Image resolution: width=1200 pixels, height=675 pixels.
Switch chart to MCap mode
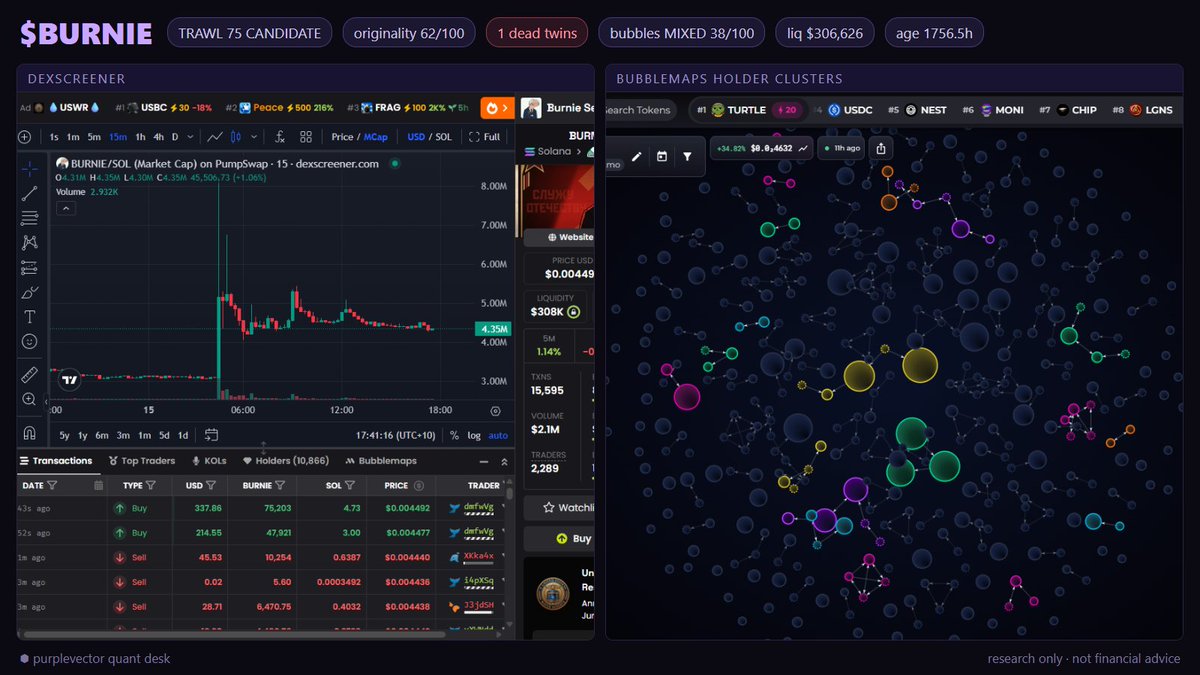tap(375, 137)
